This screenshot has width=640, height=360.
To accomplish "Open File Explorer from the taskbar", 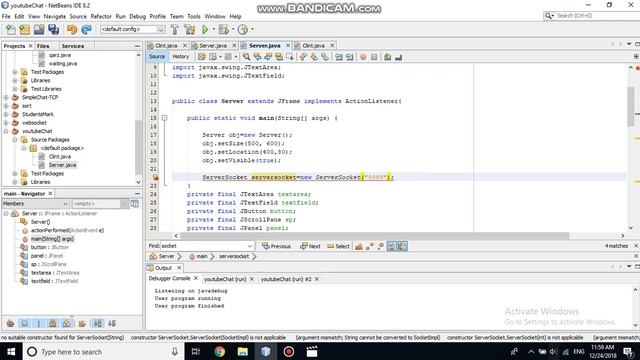I will [x=243, y=351].
